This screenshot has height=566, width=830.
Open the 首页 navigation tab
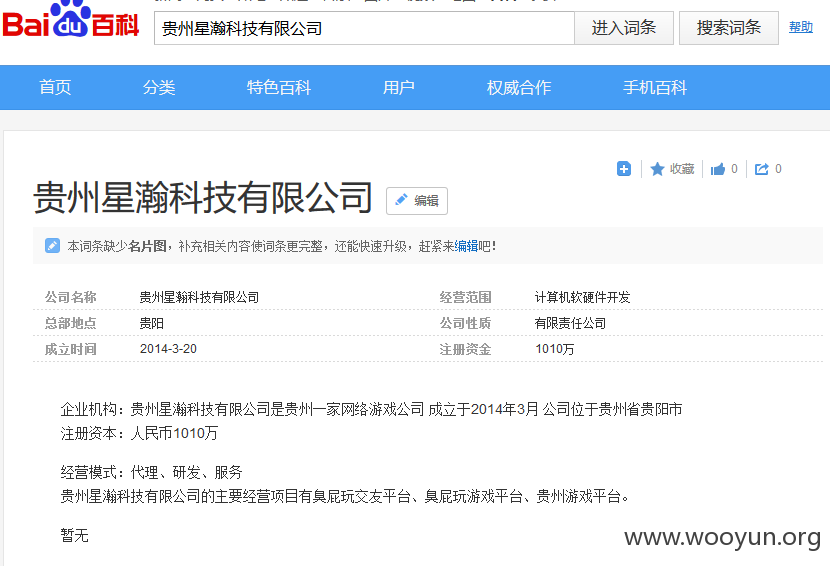tap(55, 87)
